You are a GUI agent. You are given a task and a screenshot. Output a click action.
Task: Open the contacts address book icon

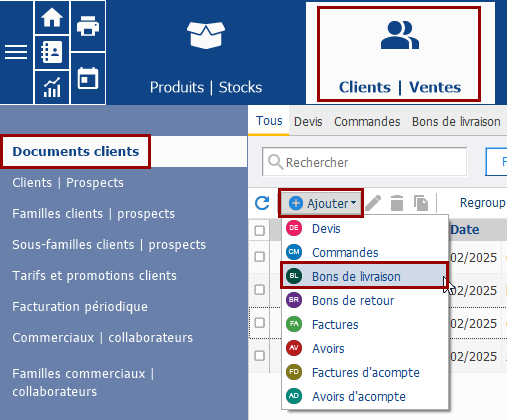pos(52,52)
